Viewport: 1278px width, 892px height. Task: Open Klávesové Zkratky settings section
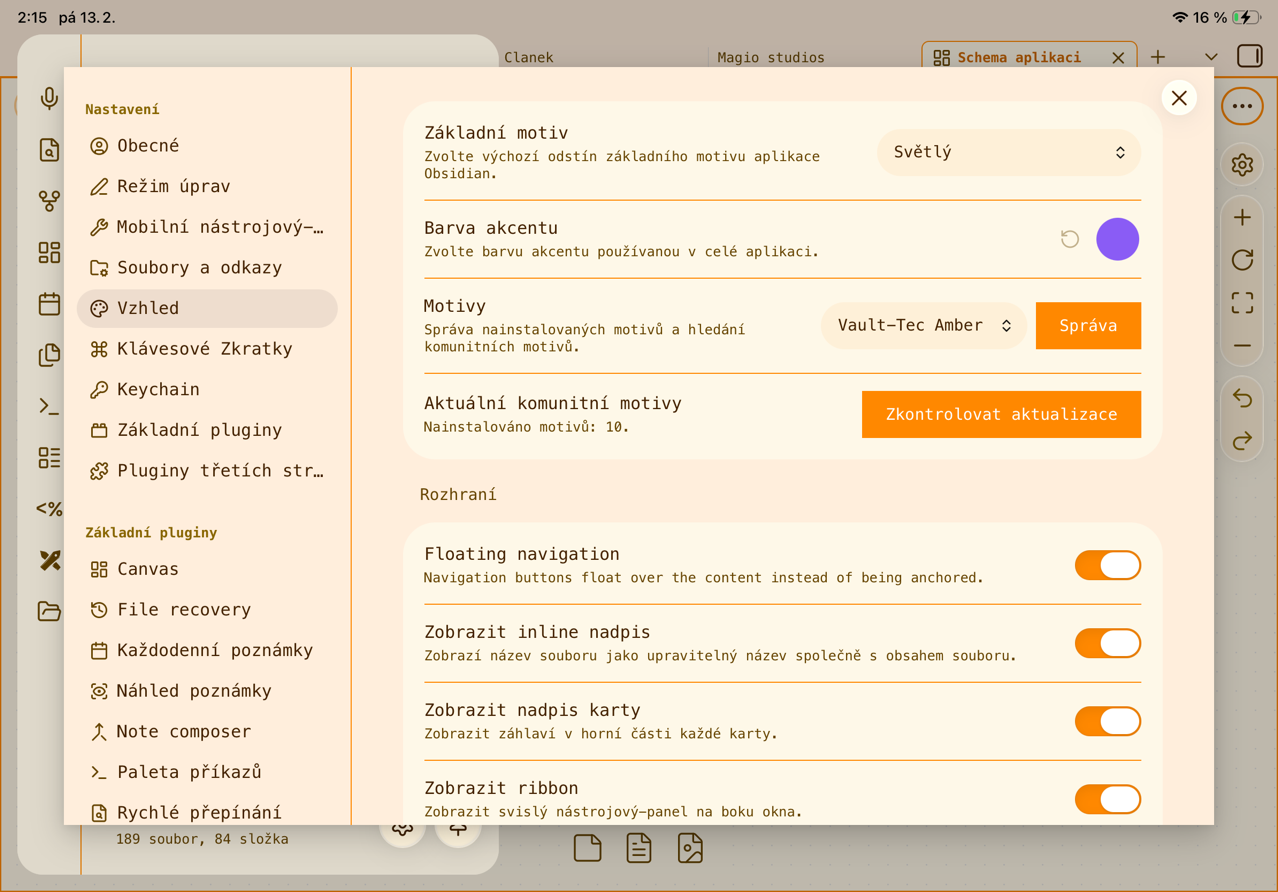[205, 349]
